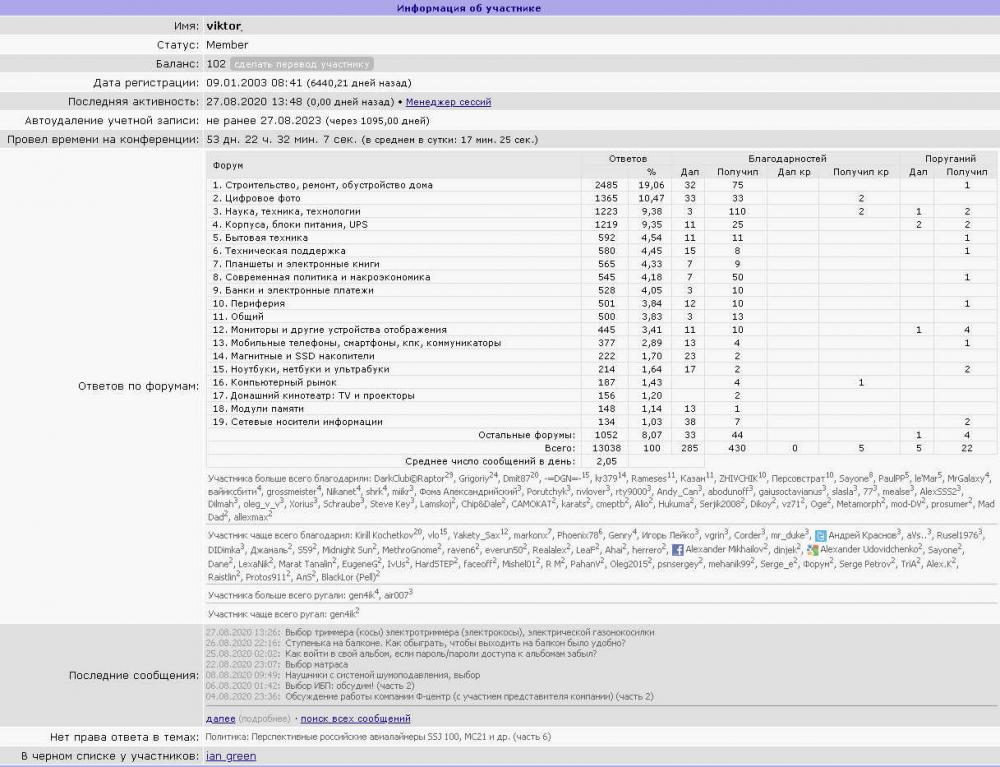The width and height of the screenshot is (1000, 767).
Task: Click user Grigoriy in the thanks list
Action: point(473,479)
